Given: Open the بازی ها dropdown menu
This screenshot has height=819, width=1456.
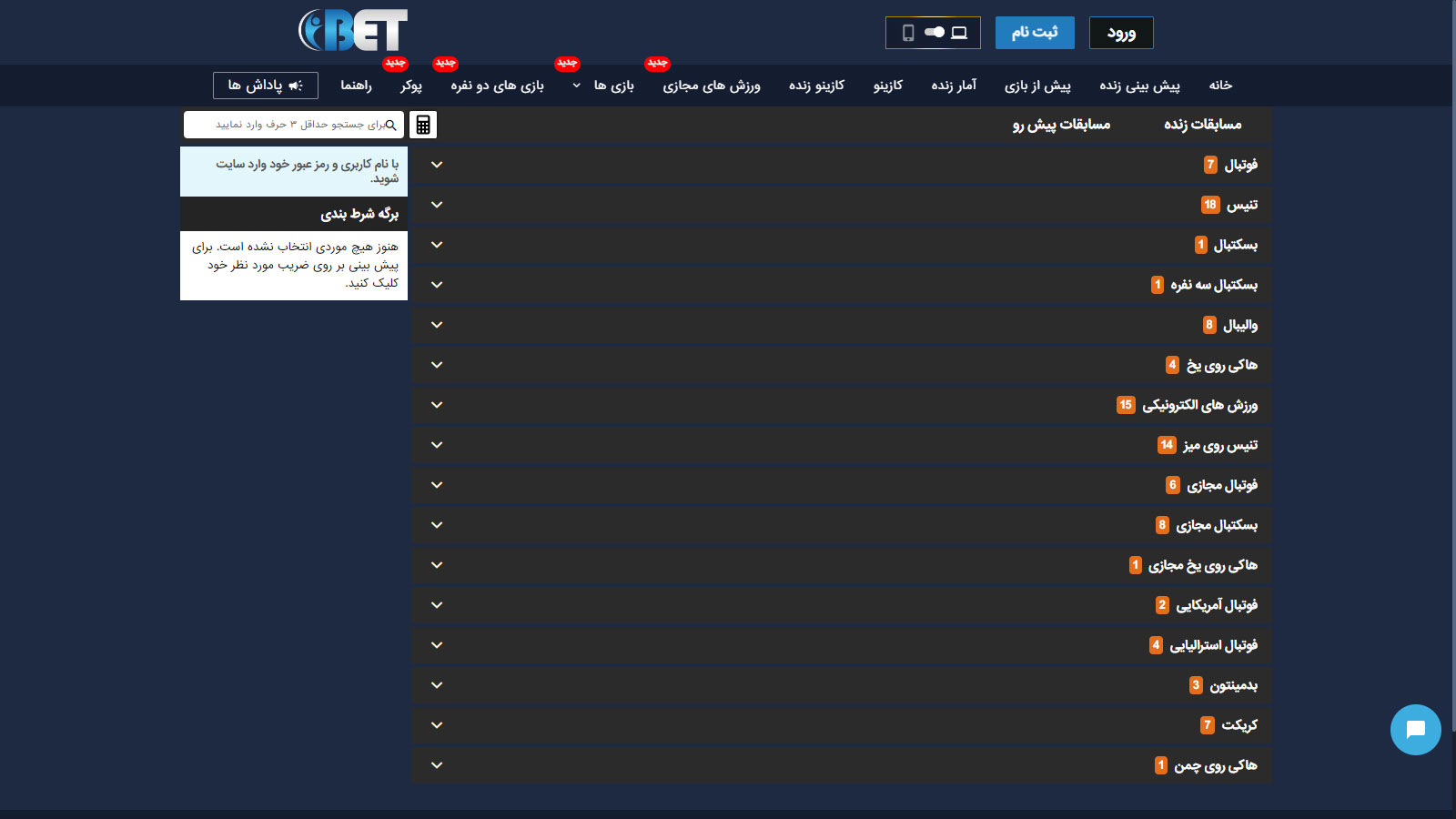Looking at the screenshot, I should [x=603, y=86].
